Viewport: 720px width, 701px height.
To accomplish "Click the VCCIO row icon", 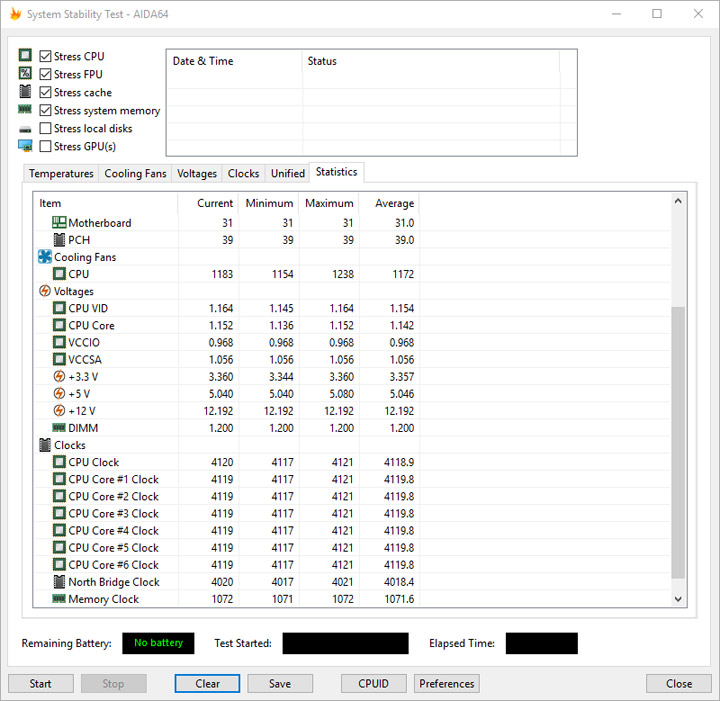I will click(59, 342).
